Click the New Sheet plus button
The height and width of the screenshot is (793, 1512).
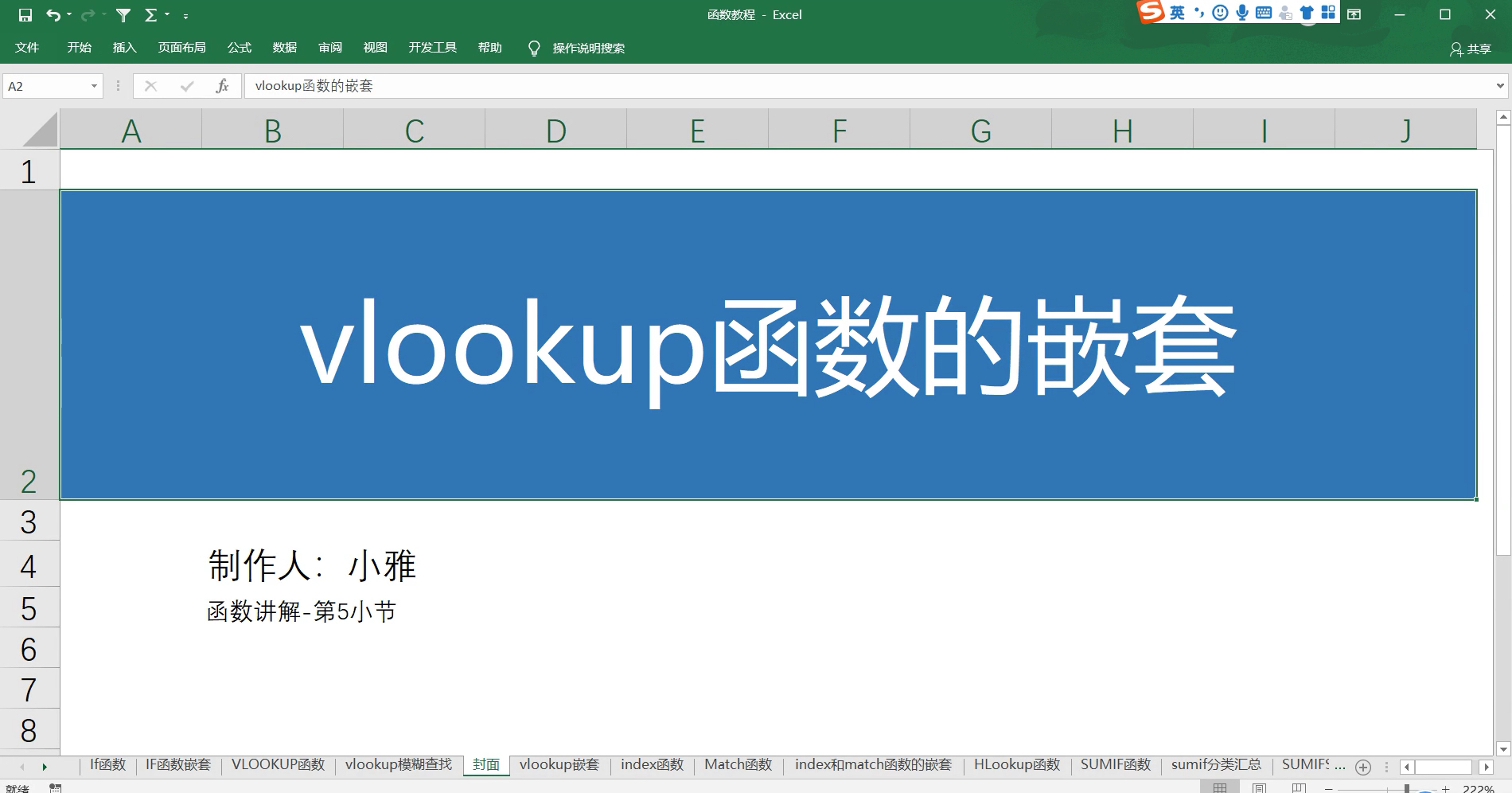(1362, 765)
